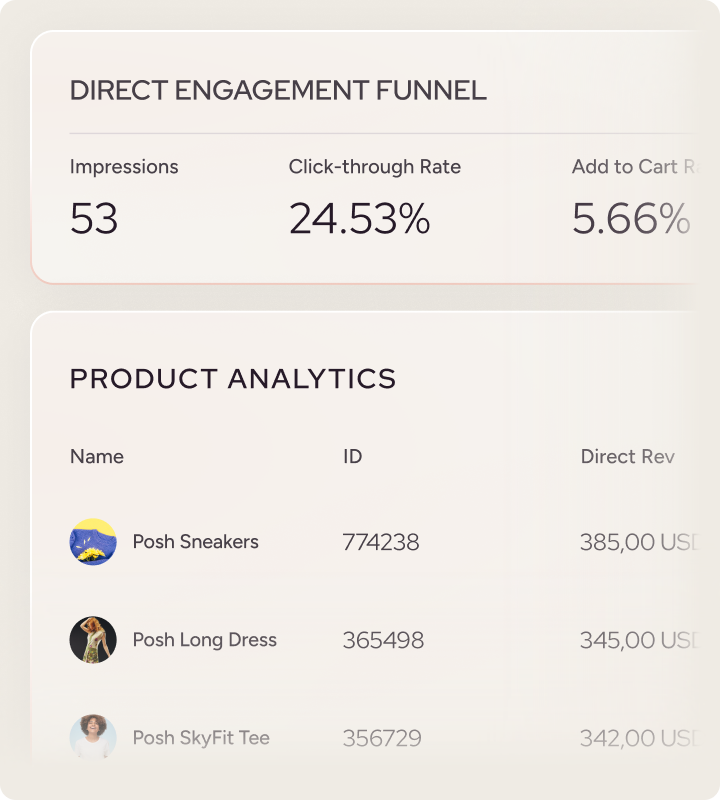Select product ID 356729
Viewport: 720px width, 800px height.
point(381,738)
